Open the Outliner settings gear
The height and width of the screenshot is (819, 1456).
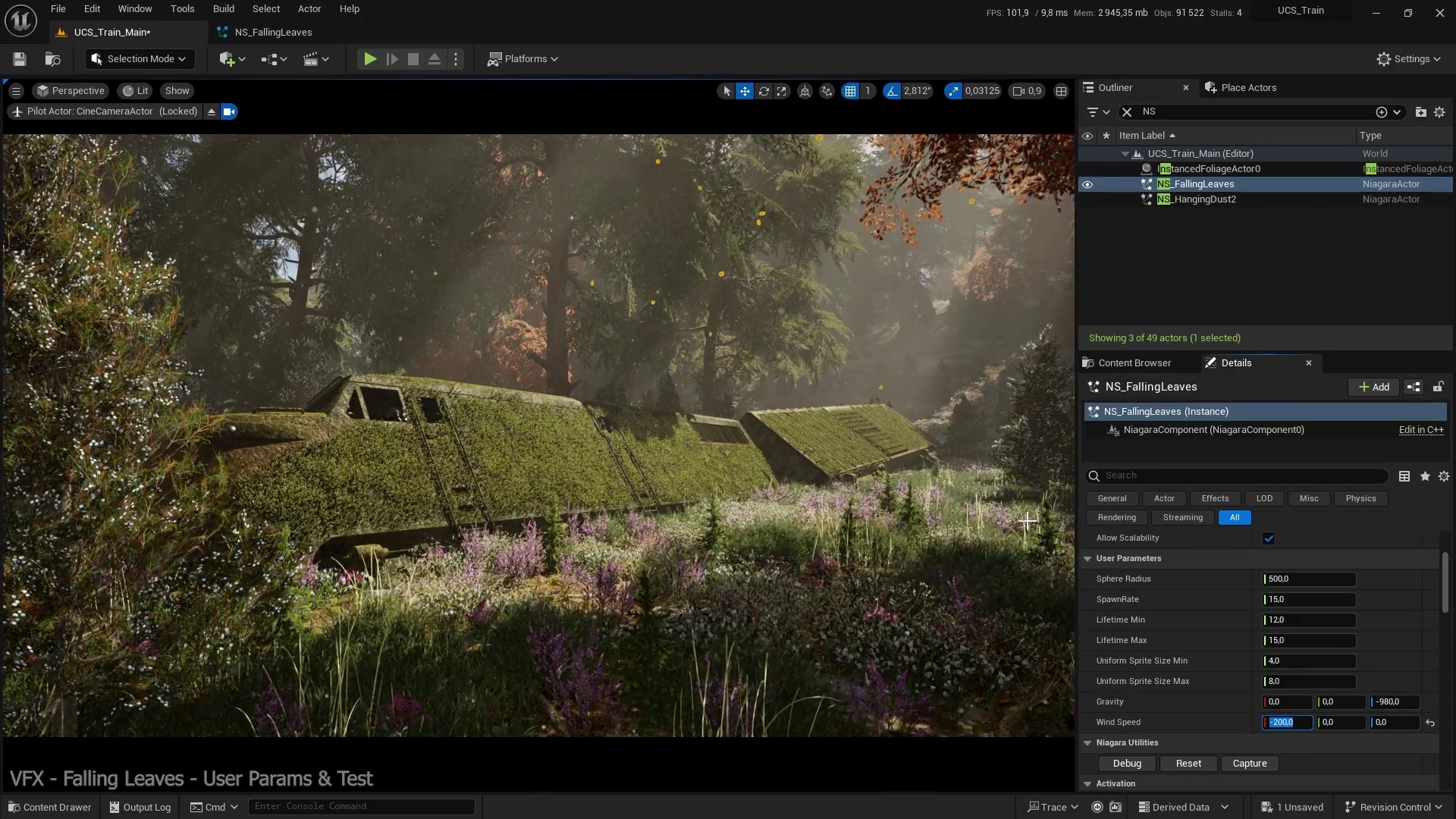pyautogui.click(x=1439, y=112)
